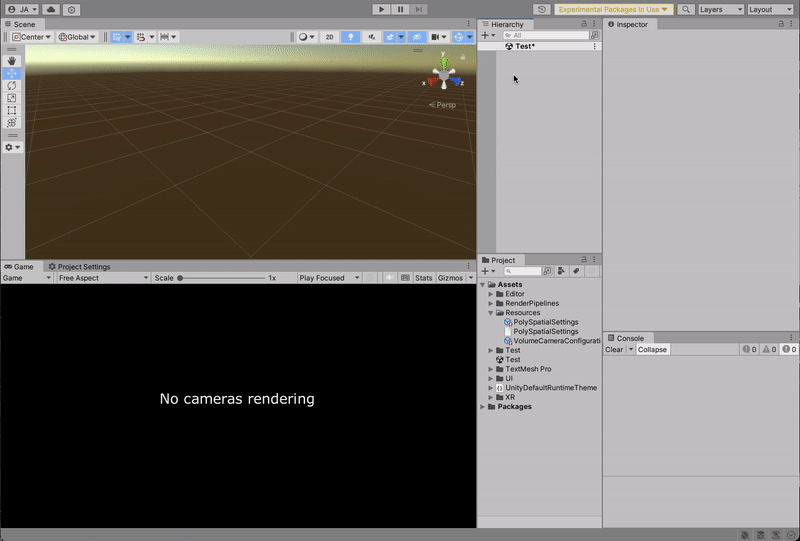Pause the editor playback

[x=401, y=9]
